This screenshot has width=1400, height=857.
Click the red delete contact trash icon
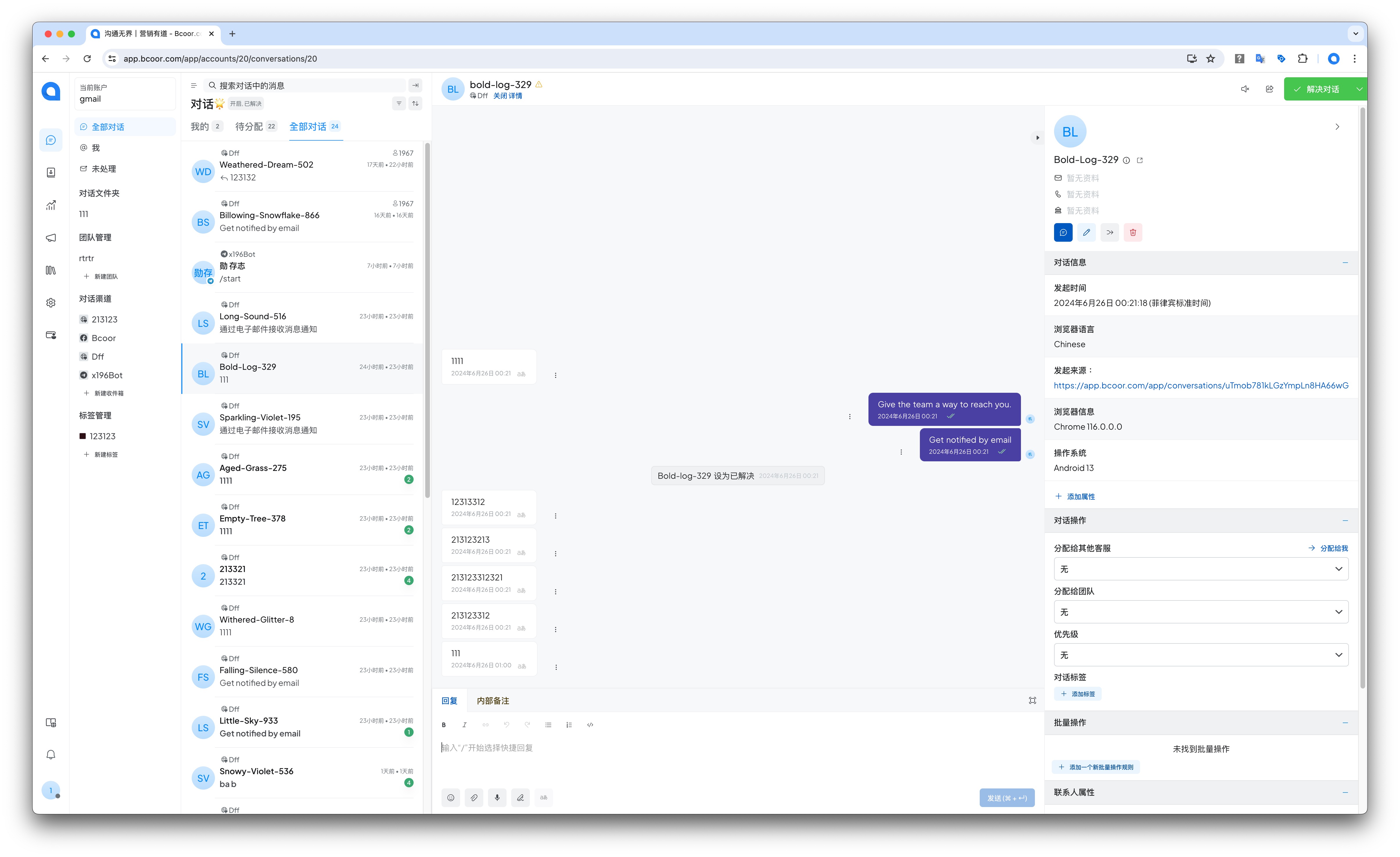[x=1132, y=232]
